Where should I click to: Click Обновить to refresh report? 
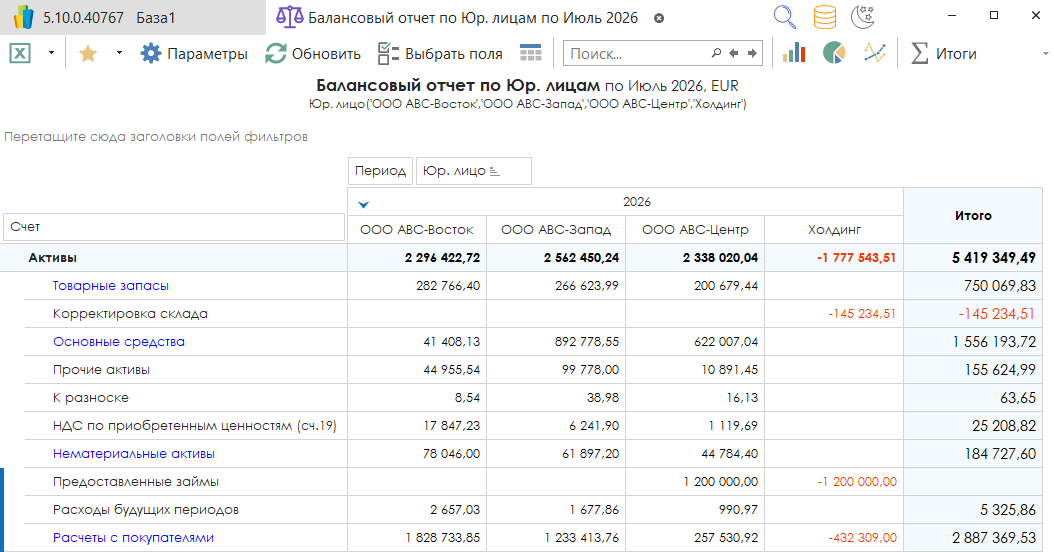click(313, 54)
